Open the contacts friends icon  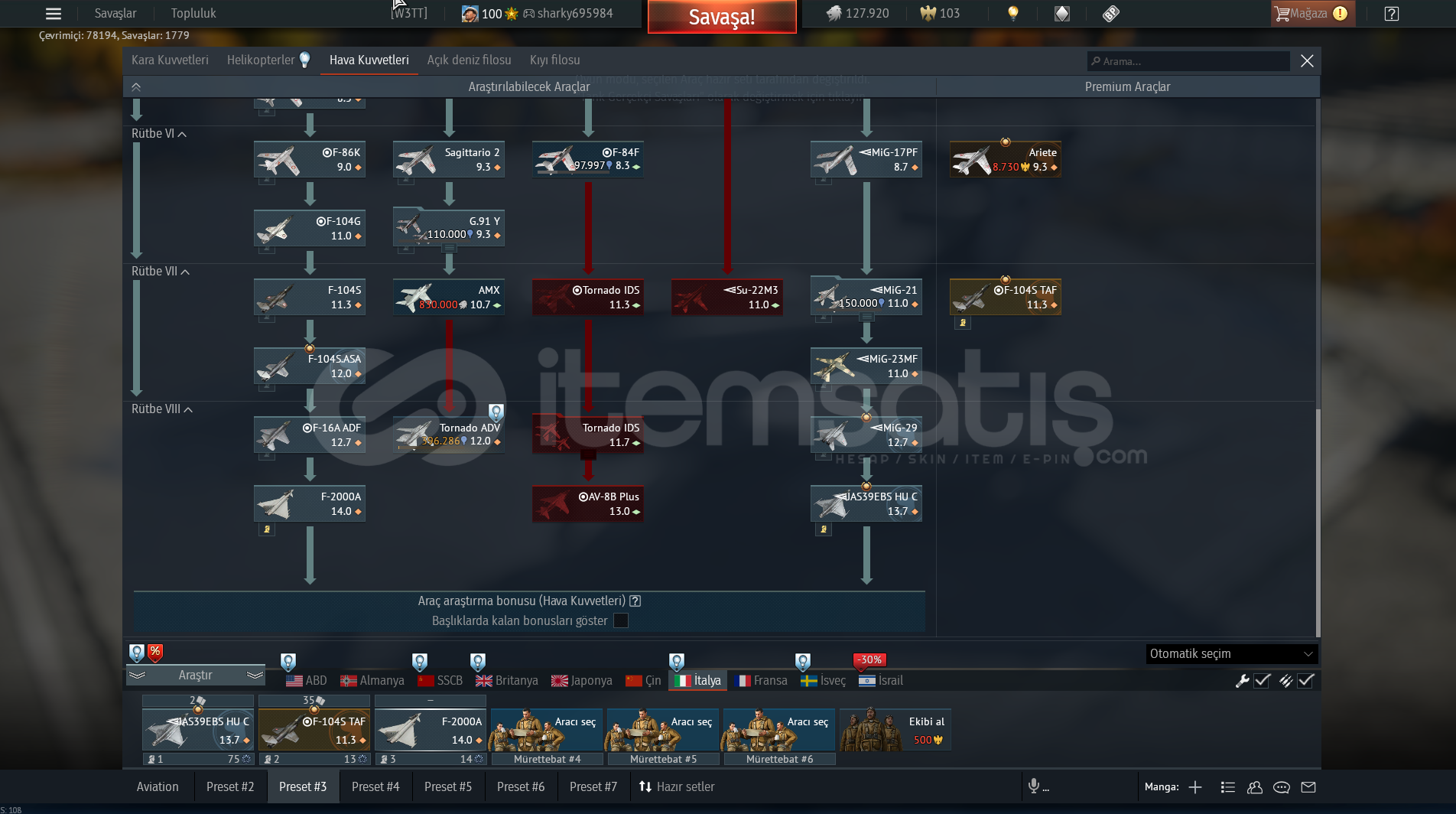click(1255, 786)
